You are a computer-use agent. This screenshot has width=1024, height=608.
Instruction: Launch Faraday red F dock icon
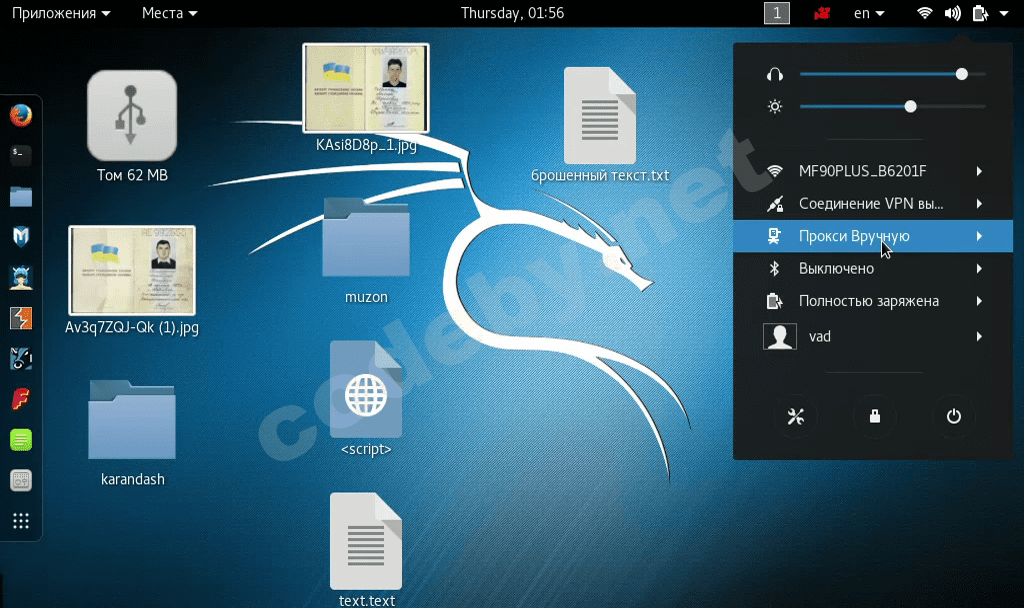[21, 399]
